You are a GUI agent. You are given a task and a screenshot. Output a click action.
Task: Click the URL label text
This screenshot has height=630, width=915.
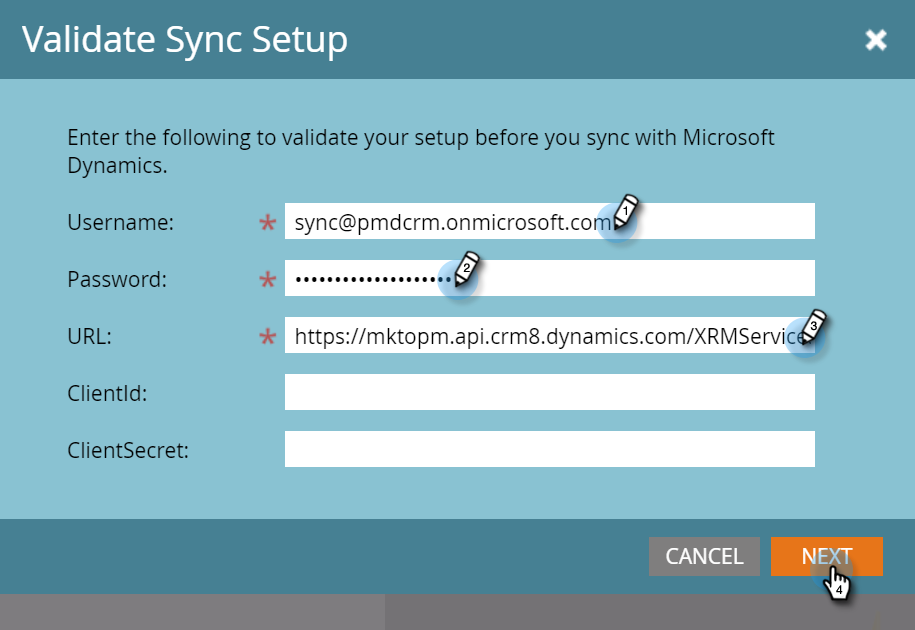(89, 337)
